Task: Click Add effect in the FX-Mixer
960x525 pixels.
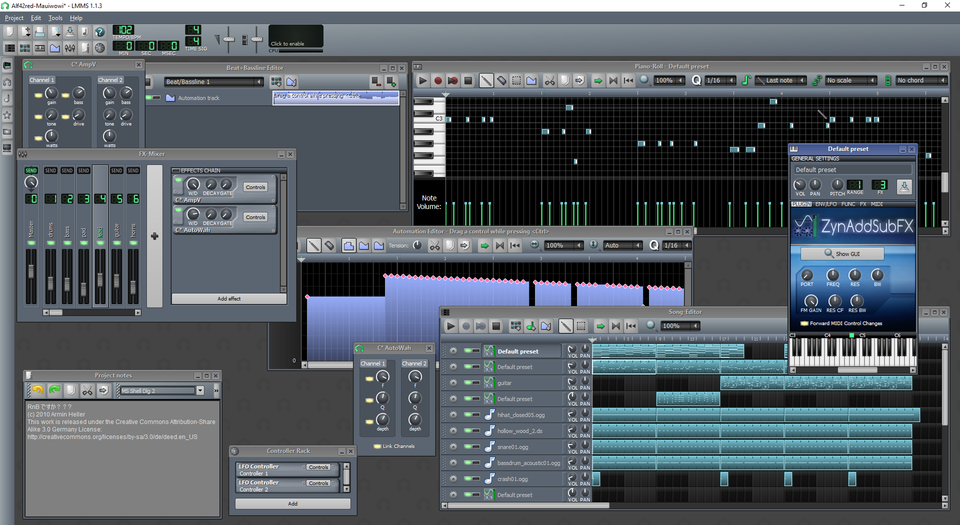Action: point(228,298)
